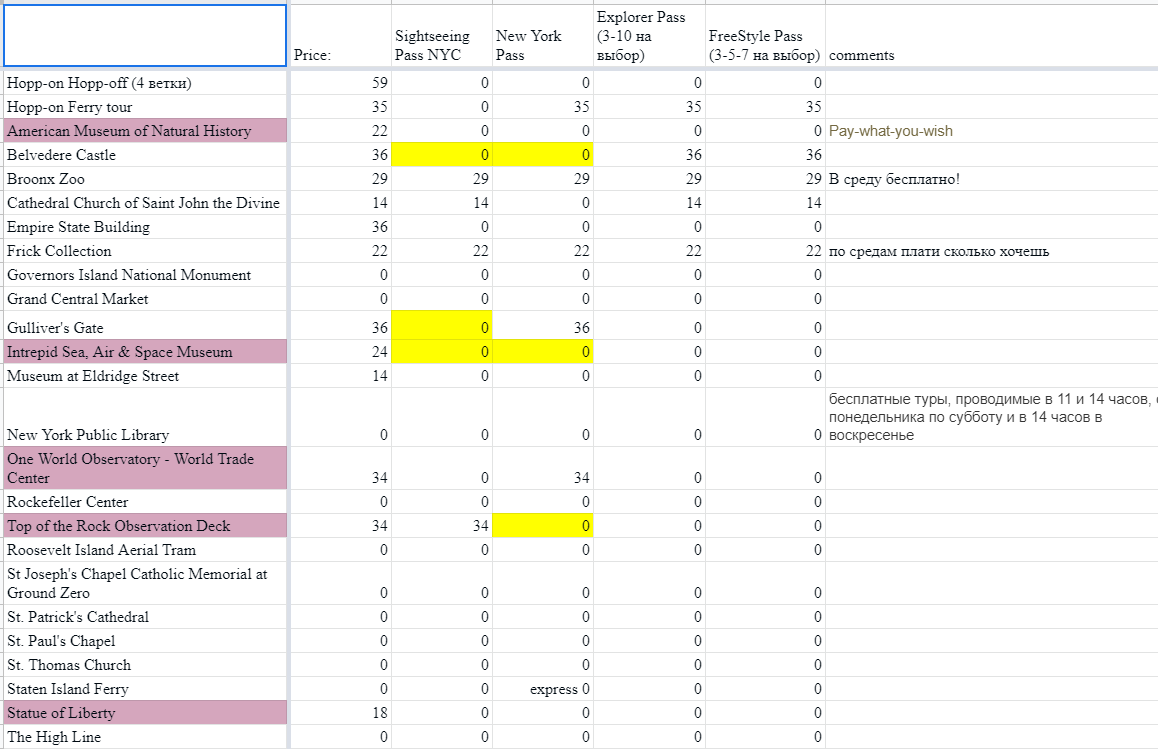Click Top of the Rock Sightseeing Pass value 34
This screenshot has width=1158, height=749.
point(442,526)
